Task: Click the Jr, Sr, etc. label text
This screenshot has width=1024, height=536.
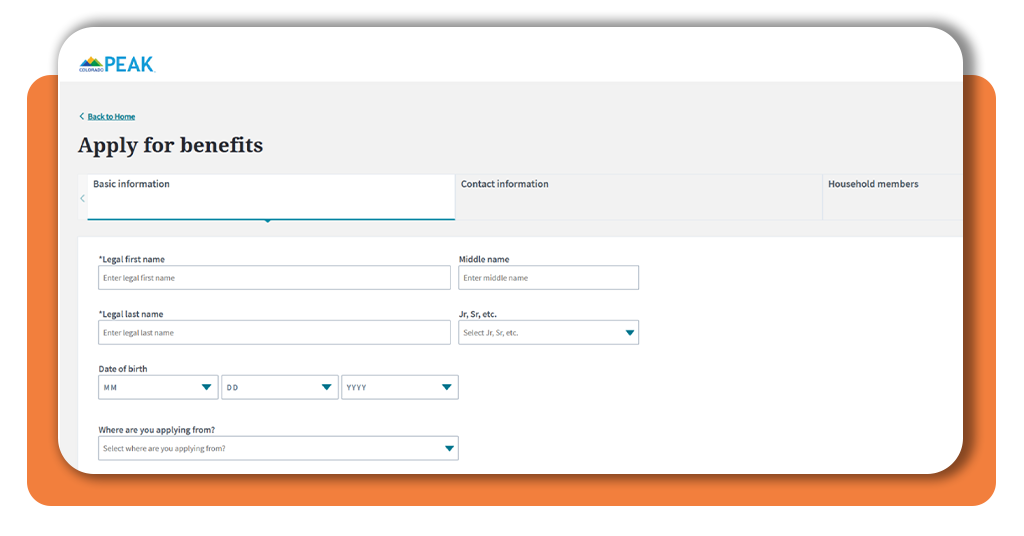Action: 477,314
